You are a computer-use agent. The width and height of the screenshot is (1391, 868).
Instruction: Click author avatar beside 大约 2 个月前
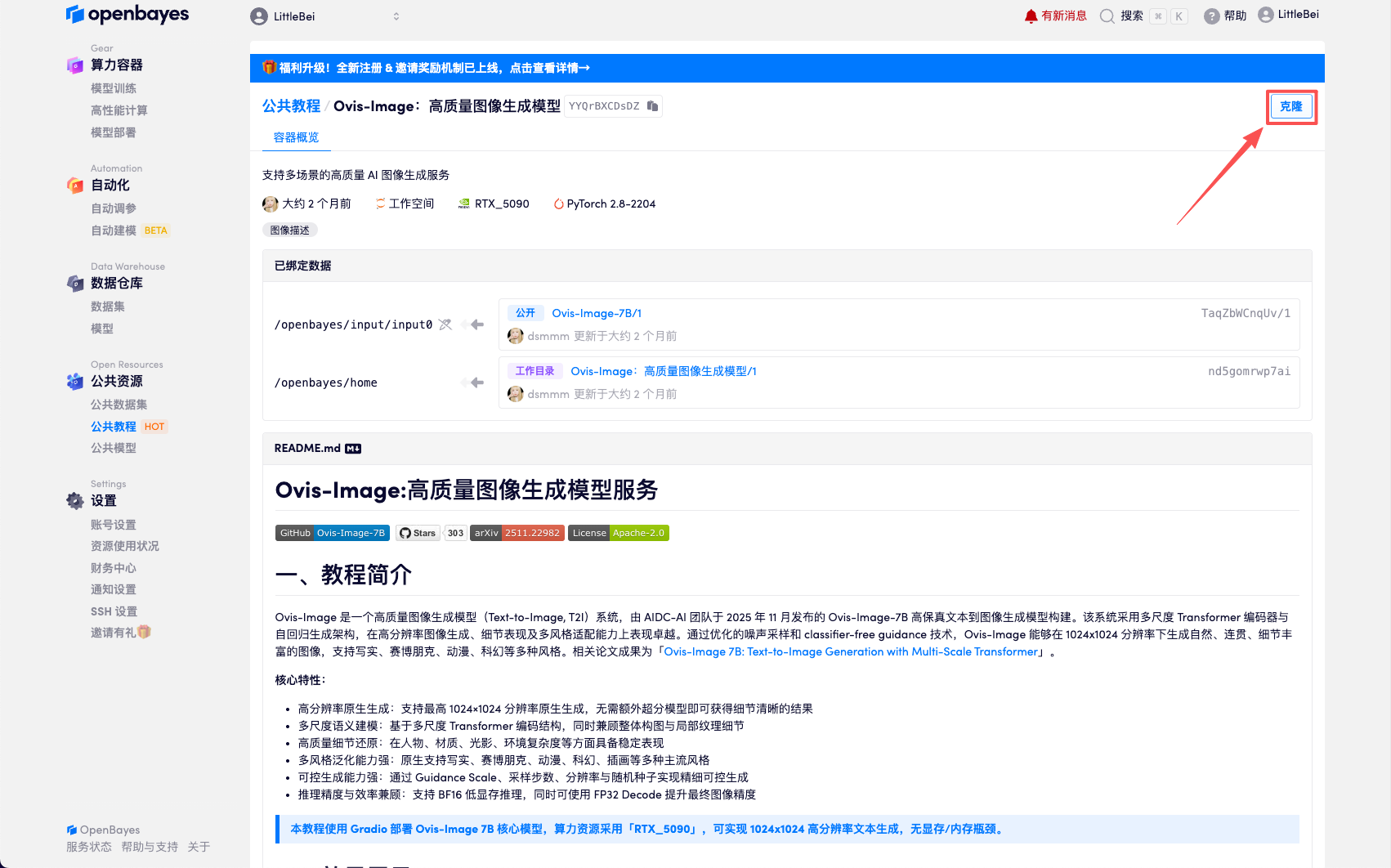pos(271,204)
